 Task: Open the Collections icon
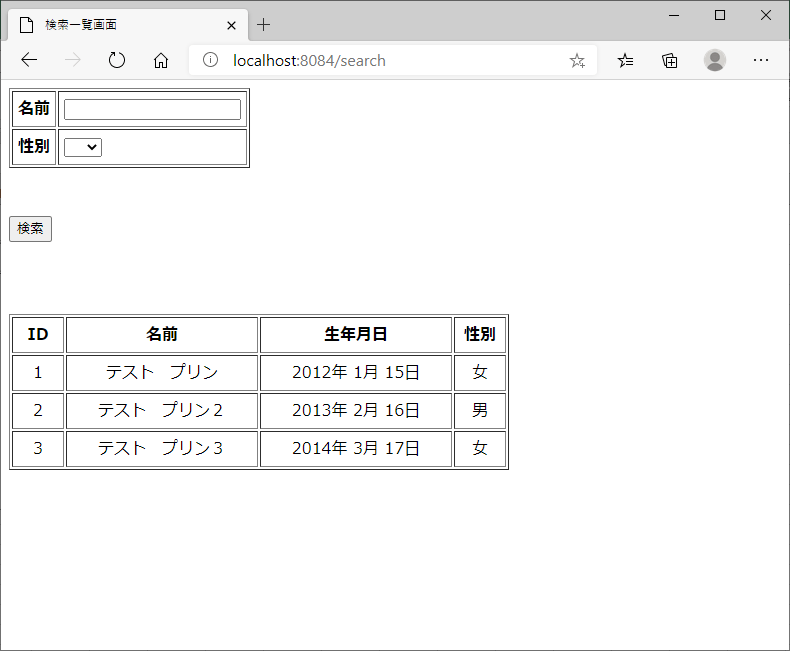pyautogui.click(x=670, y=60)
